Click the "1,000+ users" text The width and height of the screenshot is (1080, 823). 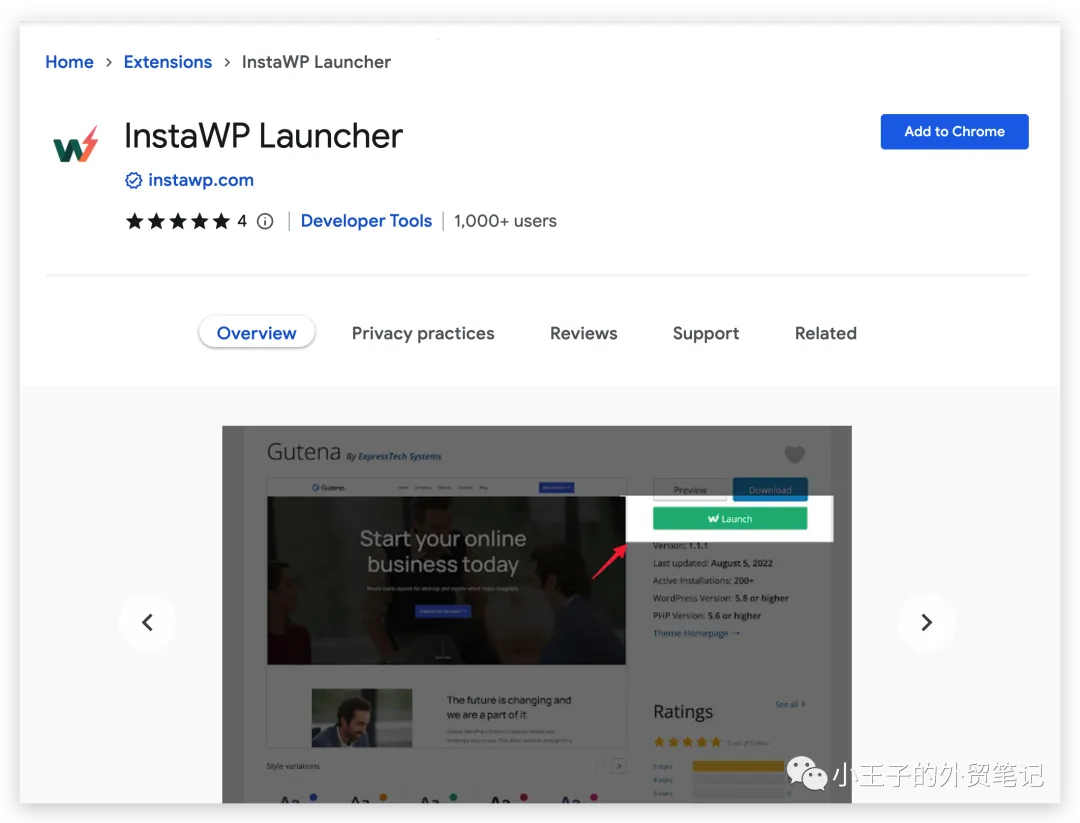505,221
